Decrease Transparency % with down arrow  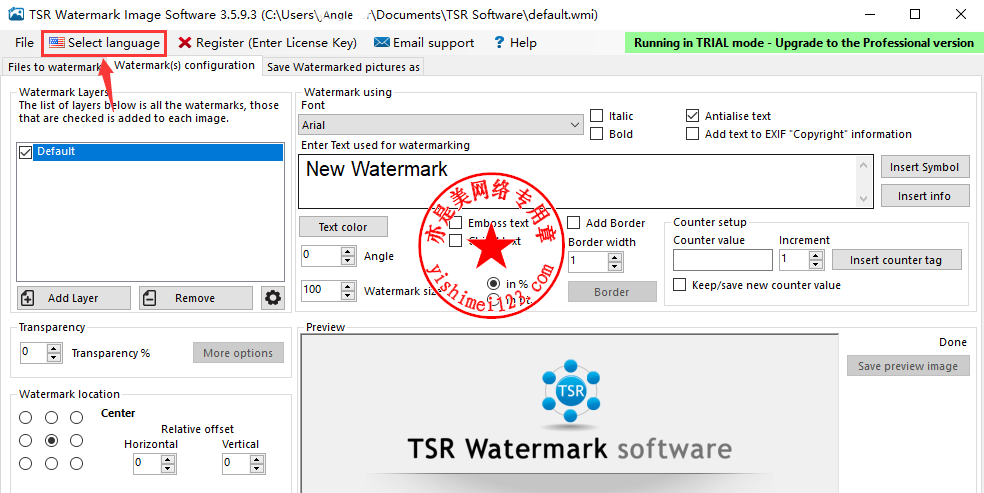55,357
